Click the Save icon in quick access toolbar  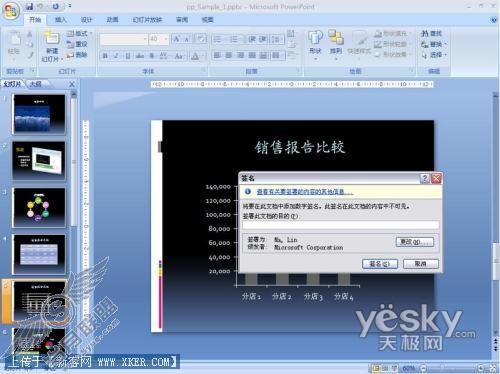29,6
